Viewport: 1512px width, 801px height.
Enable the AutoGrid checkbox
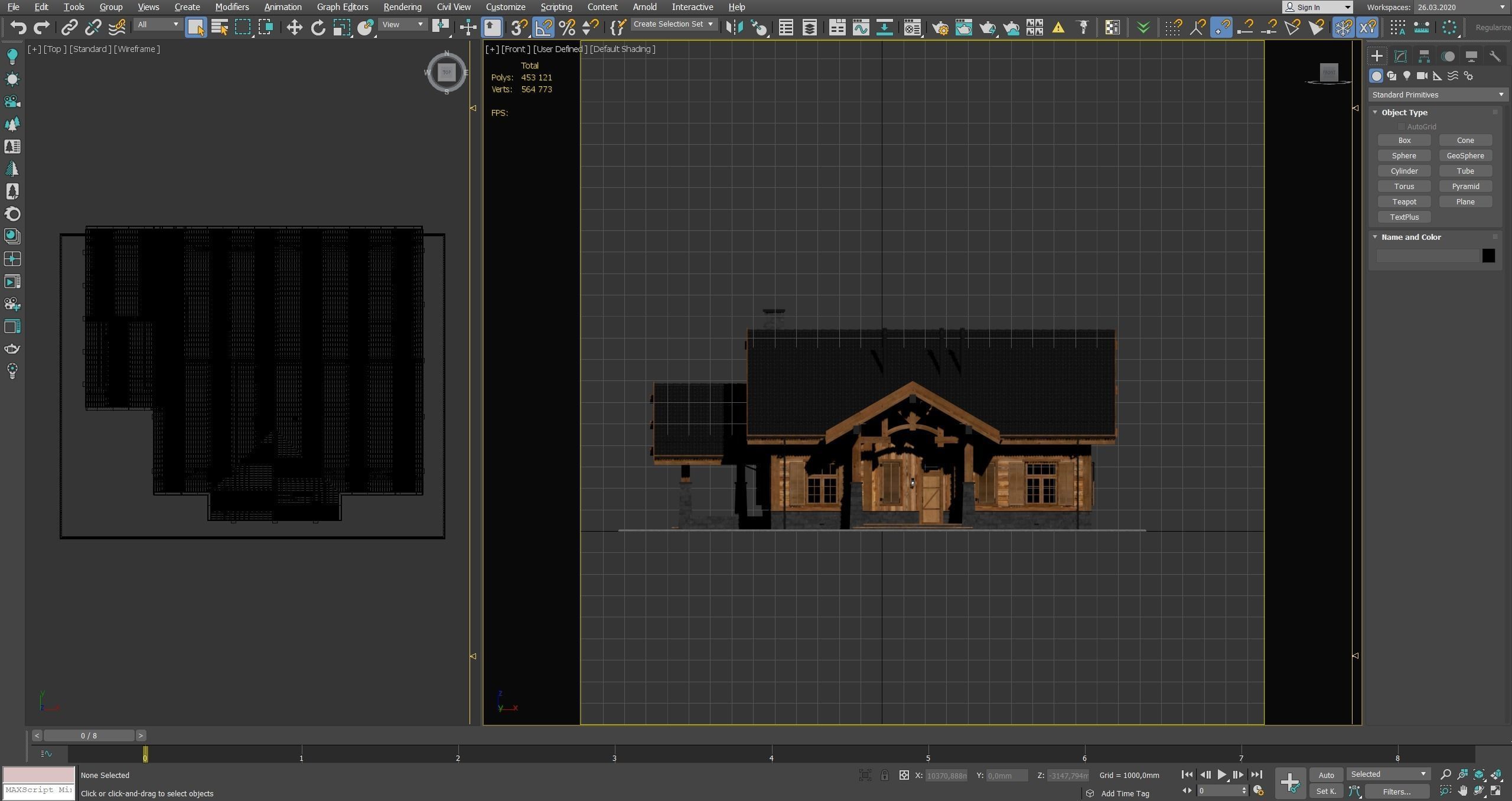click(x=1401, y=126)
